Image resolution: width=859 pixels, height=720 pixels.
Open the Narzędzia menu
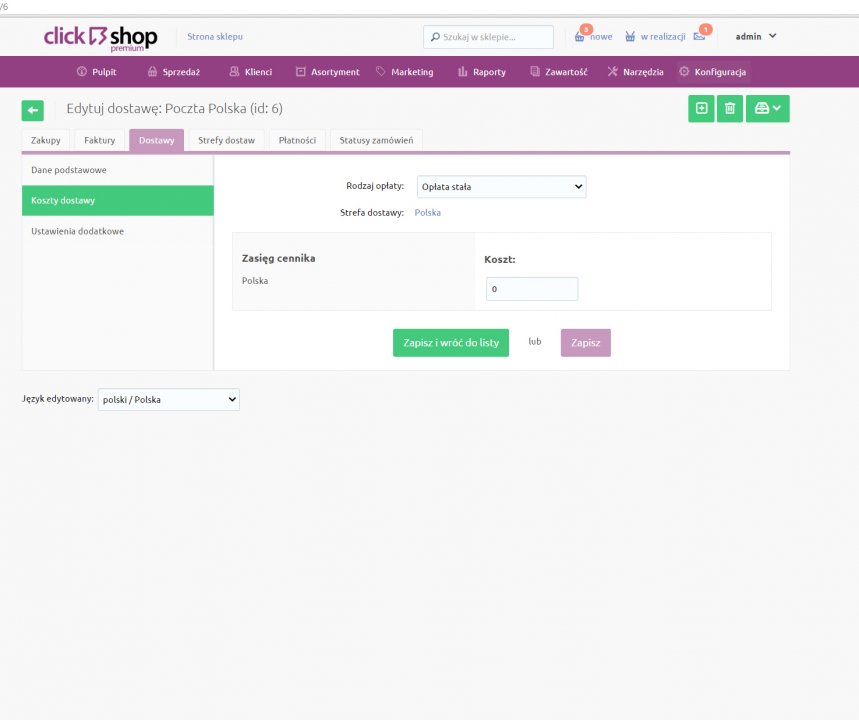tap(635, 72)
